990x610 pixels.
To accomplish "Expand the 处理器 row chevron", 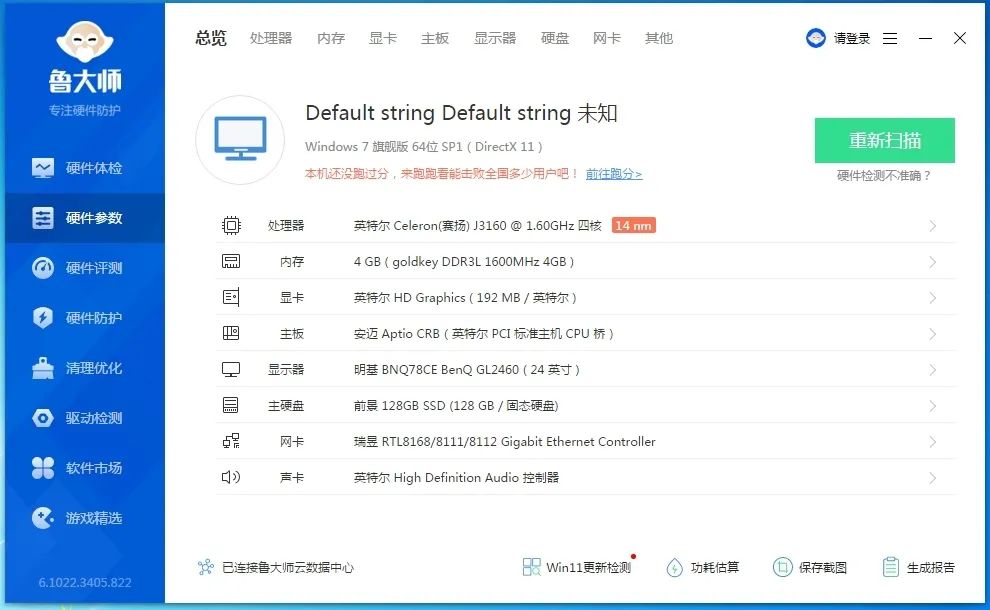I will tap(933, 226).
